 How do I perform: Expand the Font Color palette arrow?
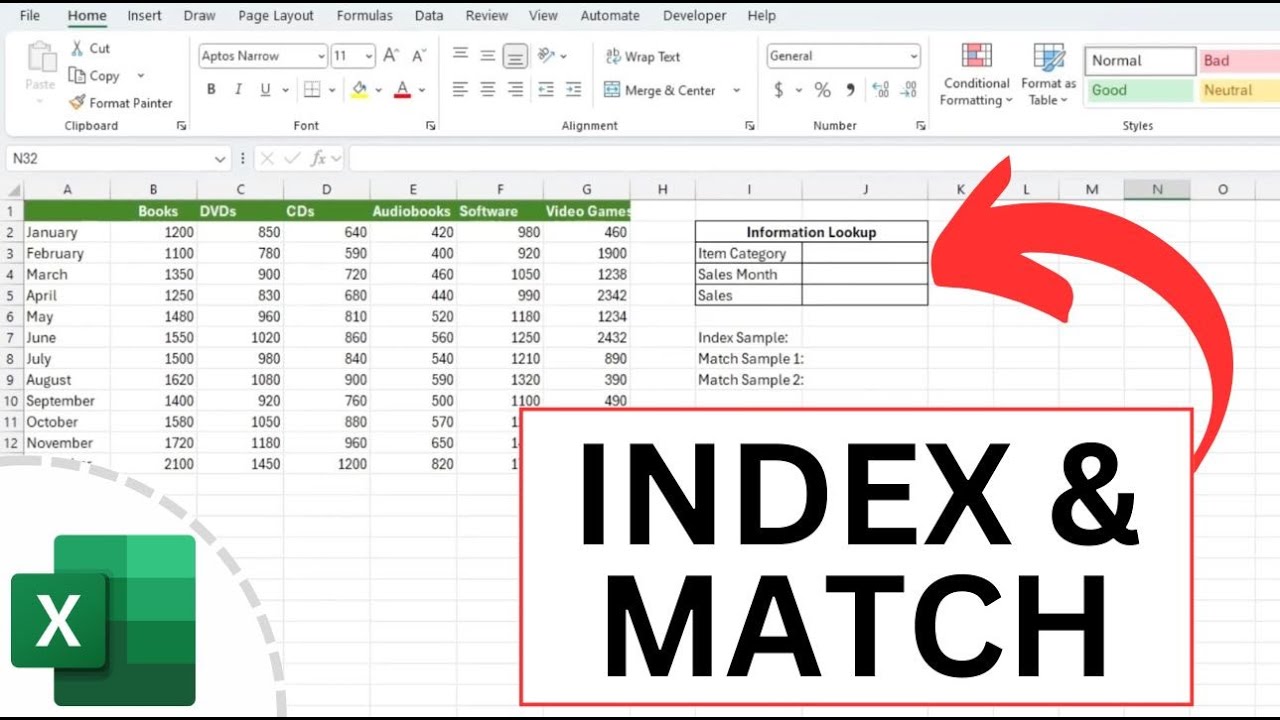pyautogui.click(x=421, y=90)
